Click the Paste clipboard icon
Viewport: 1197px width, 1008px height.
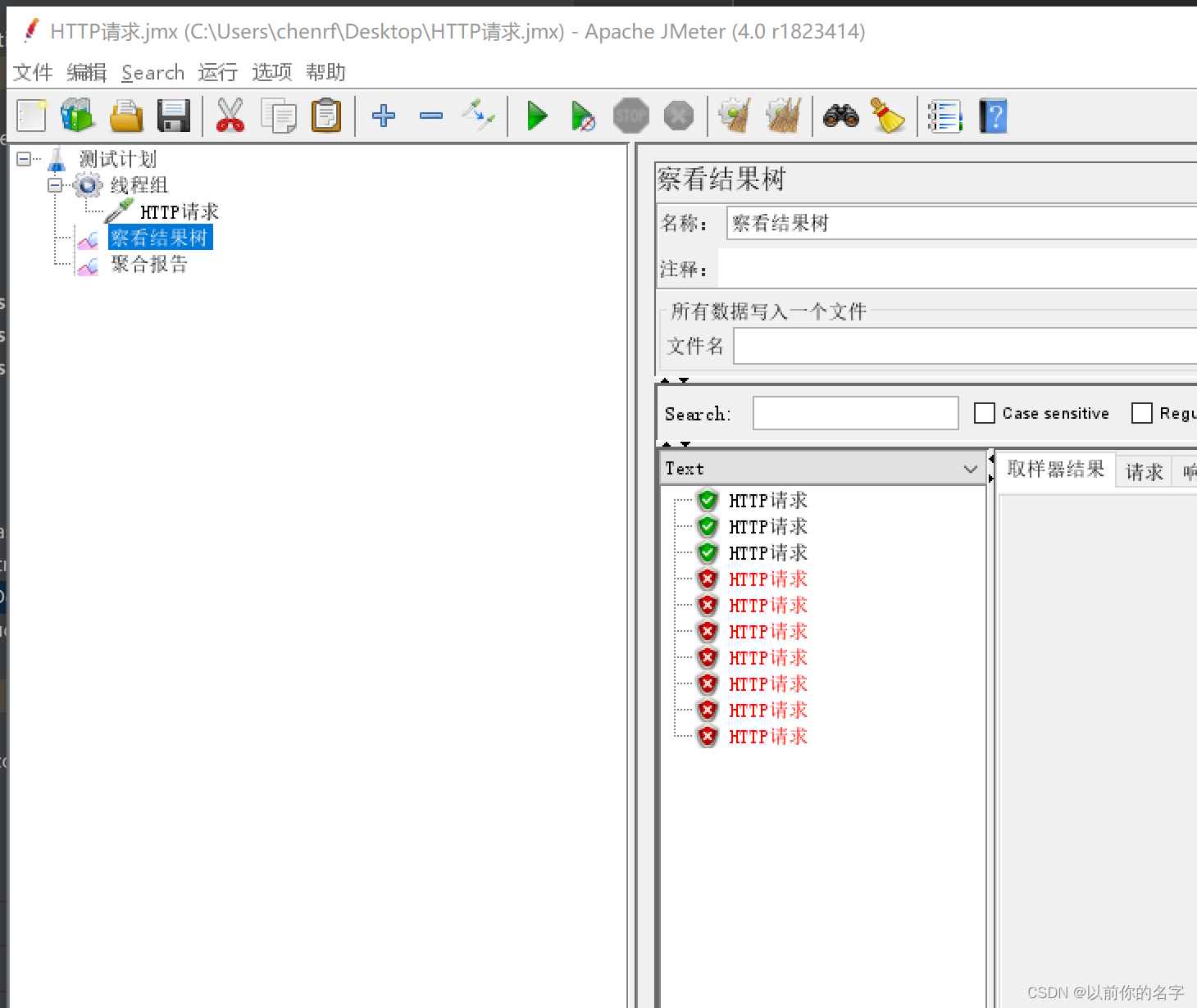coord(326,116)
